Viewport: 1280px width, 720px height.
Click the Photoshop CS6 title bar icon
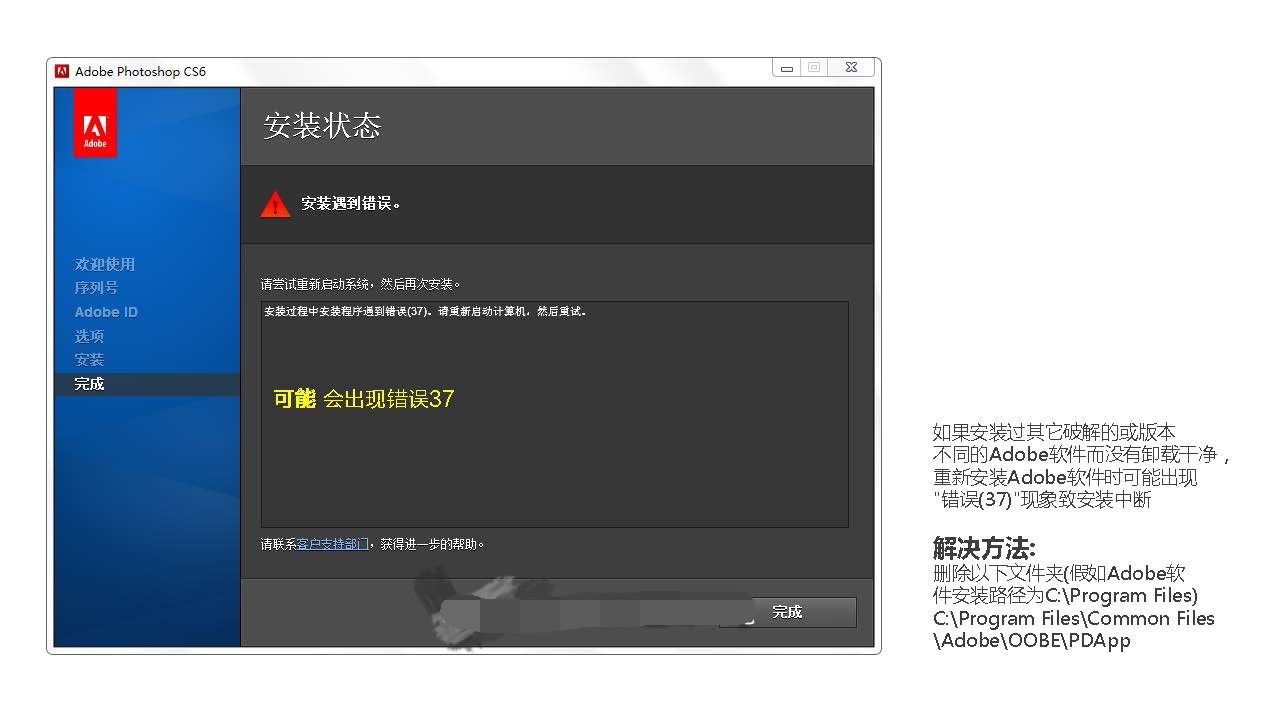[62, 71]
